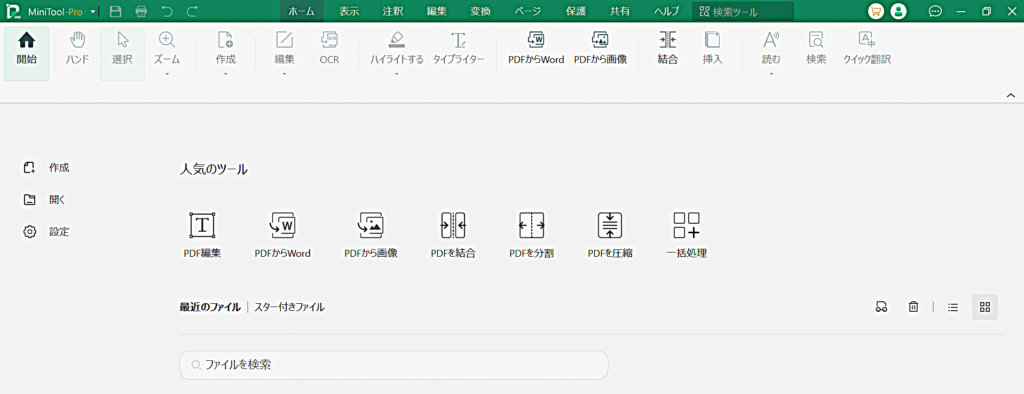Screen dimensions: 1024x394
Task: Switch recent files to list view
Action: 953,306
